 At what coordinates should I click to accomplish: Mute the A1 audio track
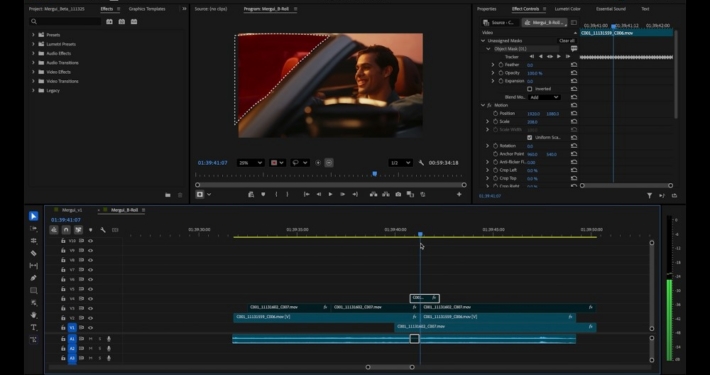(x=91, y=339)
